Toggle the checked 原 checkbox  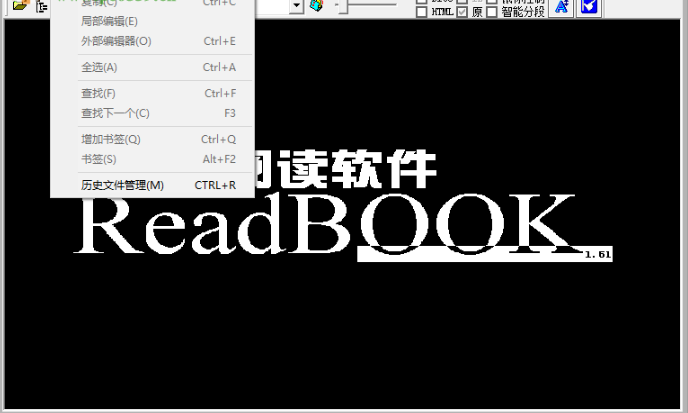(462, 12)
